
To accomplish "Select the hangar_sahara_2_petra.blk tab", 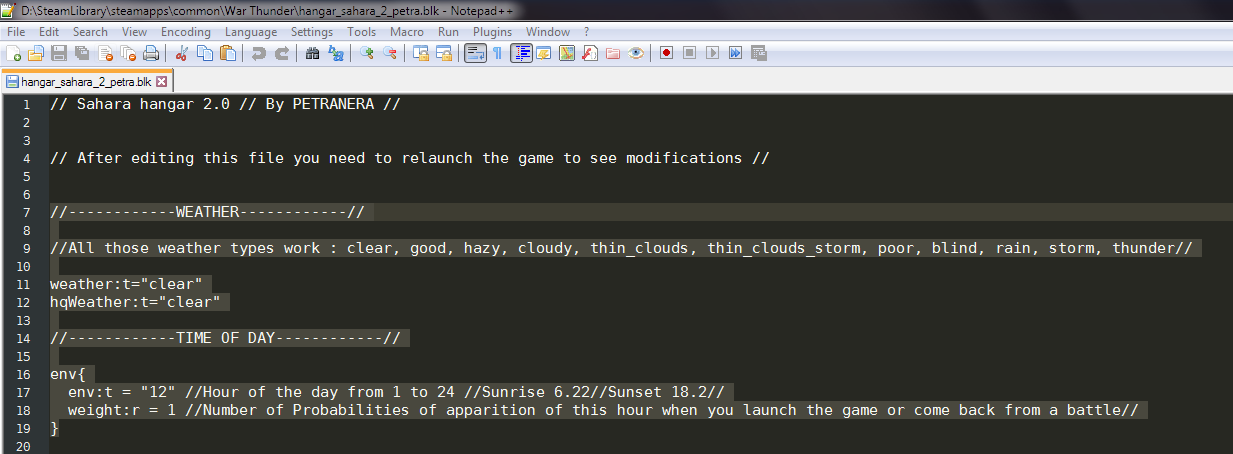I will tap(87, 82).
